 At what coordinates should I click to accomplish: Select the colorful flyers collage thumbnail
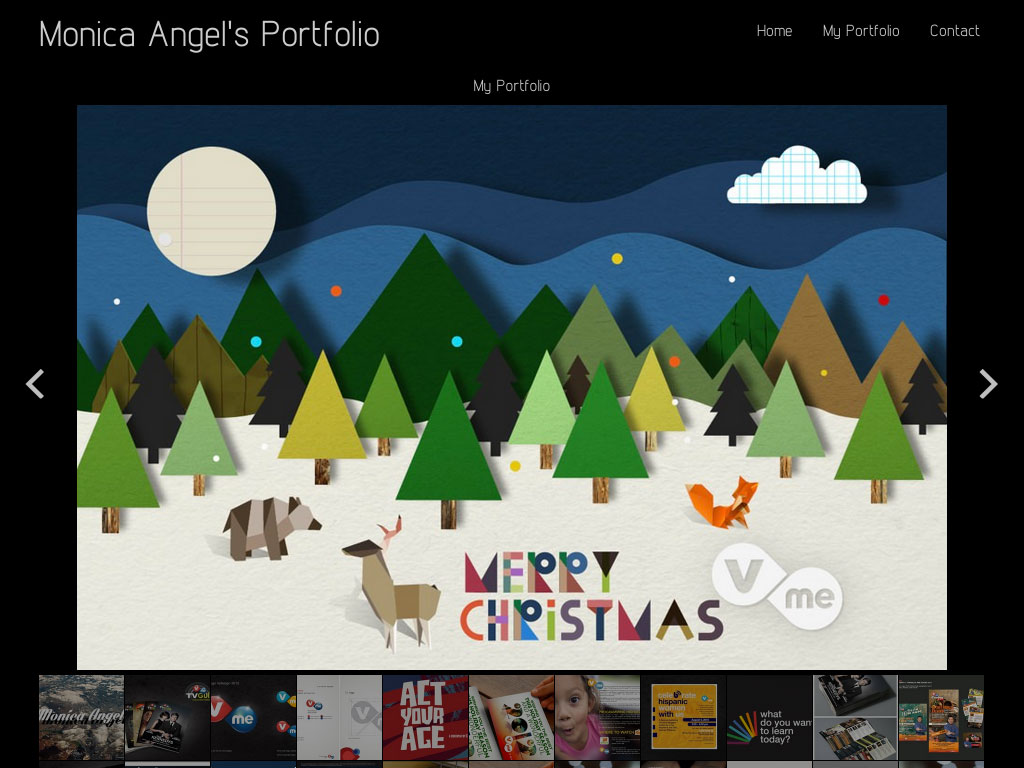point(941,717)
